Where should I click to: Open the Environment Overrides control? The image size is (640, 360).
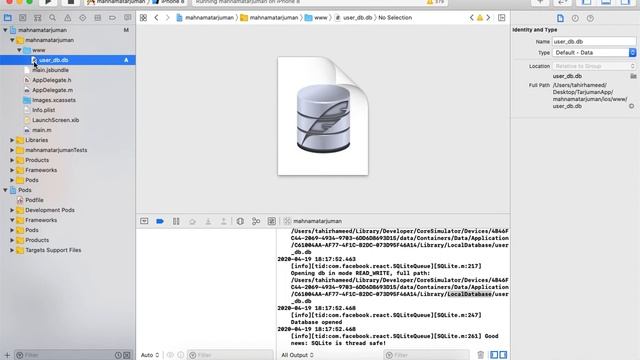(x=271, y=221)
